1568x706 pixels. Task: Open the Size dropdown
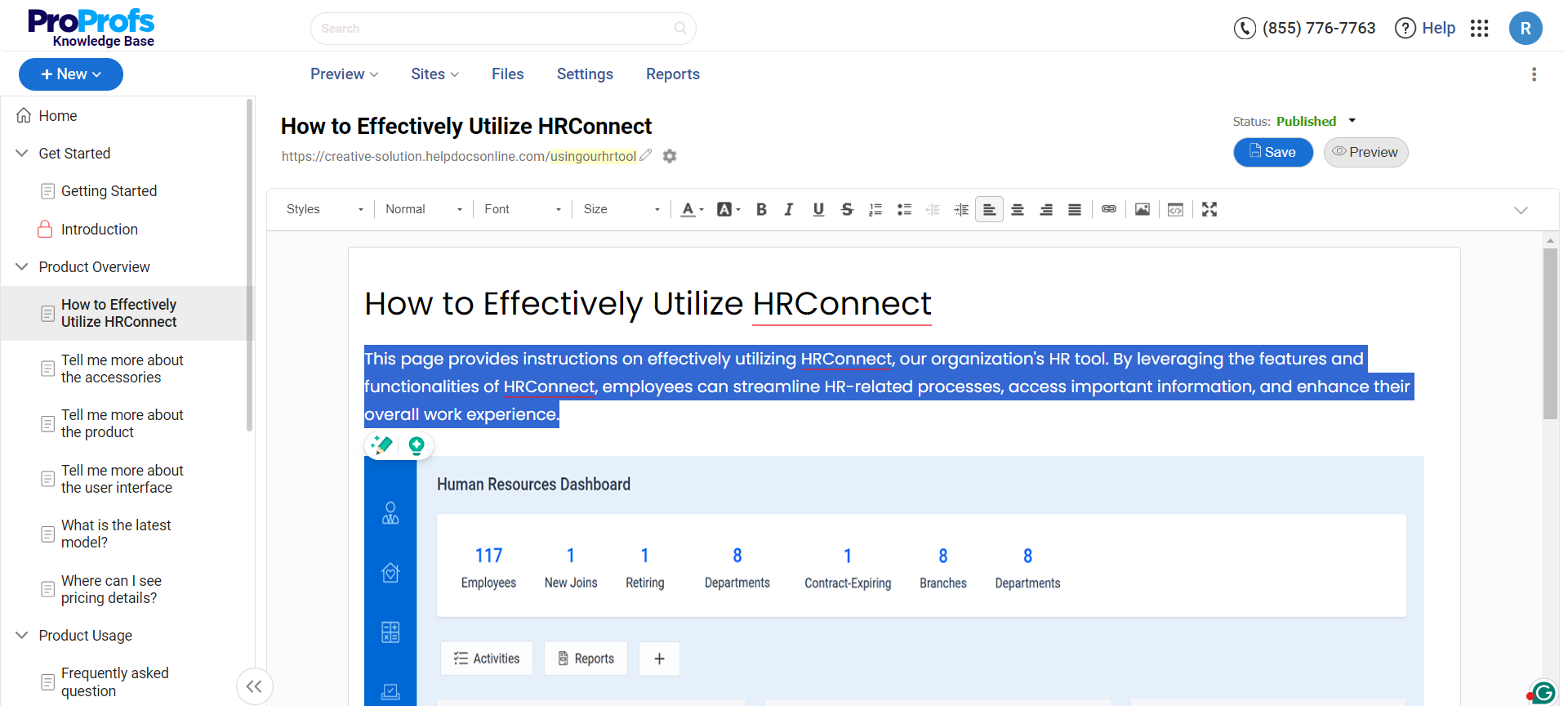(x=621, y=209)
